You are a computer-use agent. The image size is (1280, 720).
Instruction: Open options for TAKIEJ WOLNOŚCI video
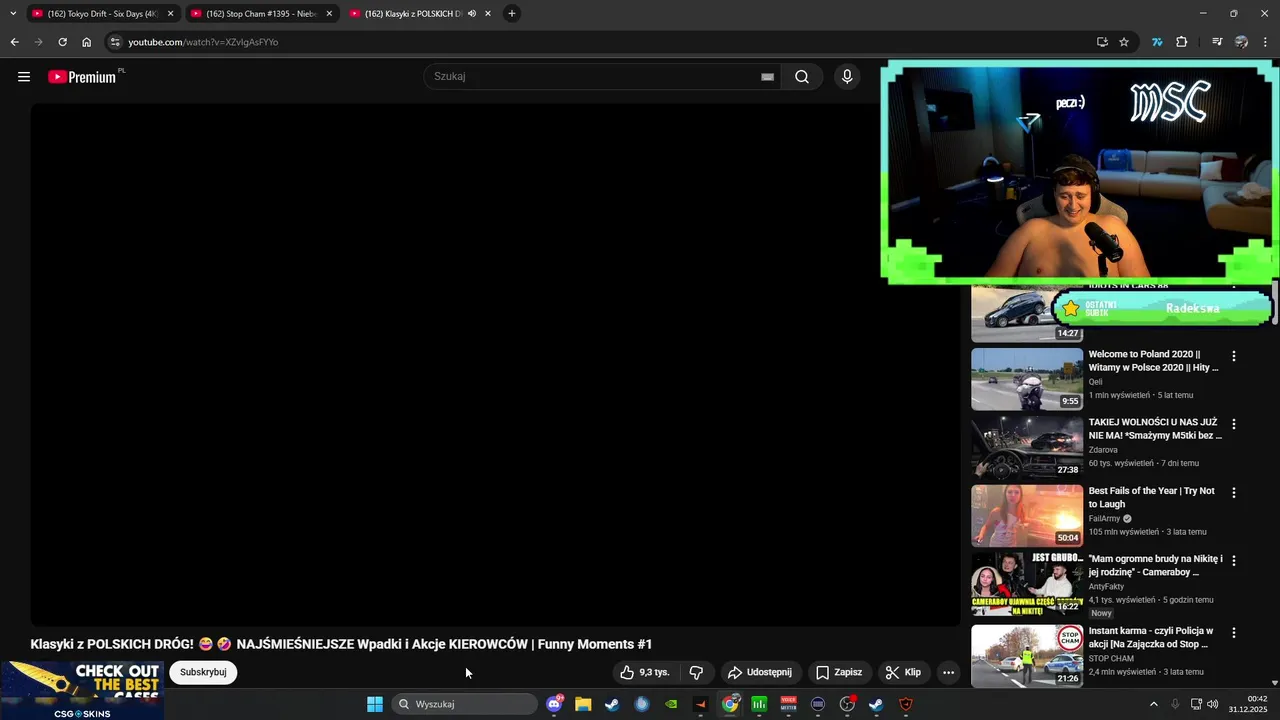[x=1234, y=424]
